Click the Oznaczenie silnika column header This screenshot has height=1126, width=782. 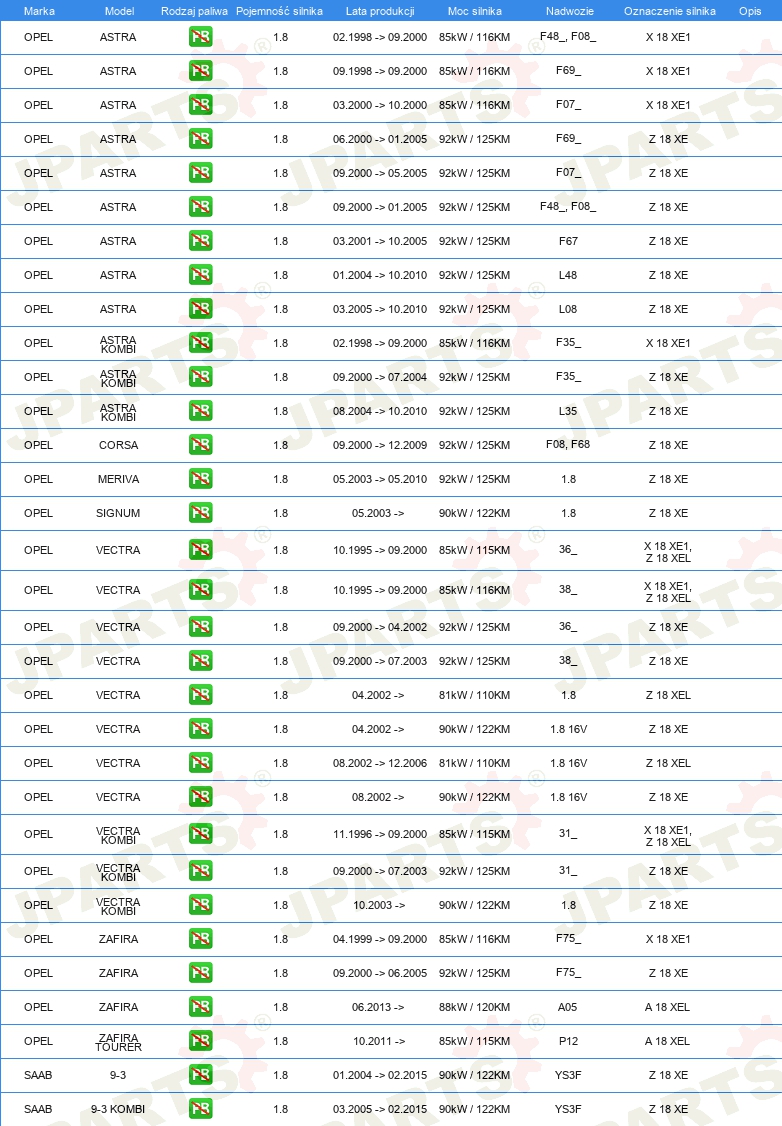click(x=669, y=11)
